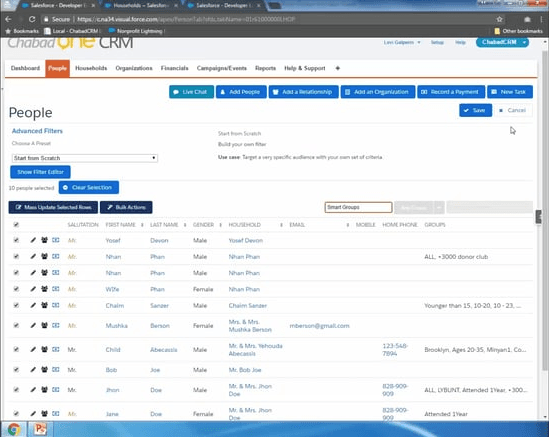Sort by First Name column arrow

point(142,225)
